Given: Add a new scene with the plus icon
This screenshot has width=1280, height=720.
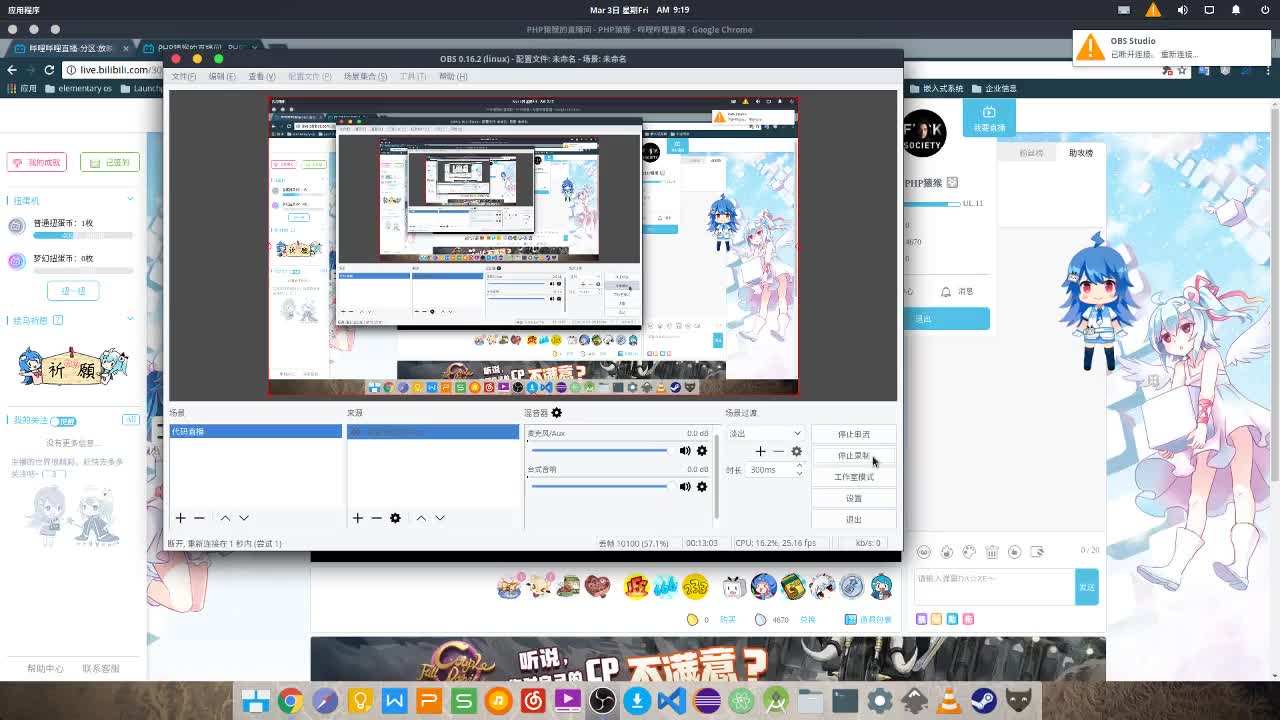Looking at the screenshot, I should pos(180,518).
